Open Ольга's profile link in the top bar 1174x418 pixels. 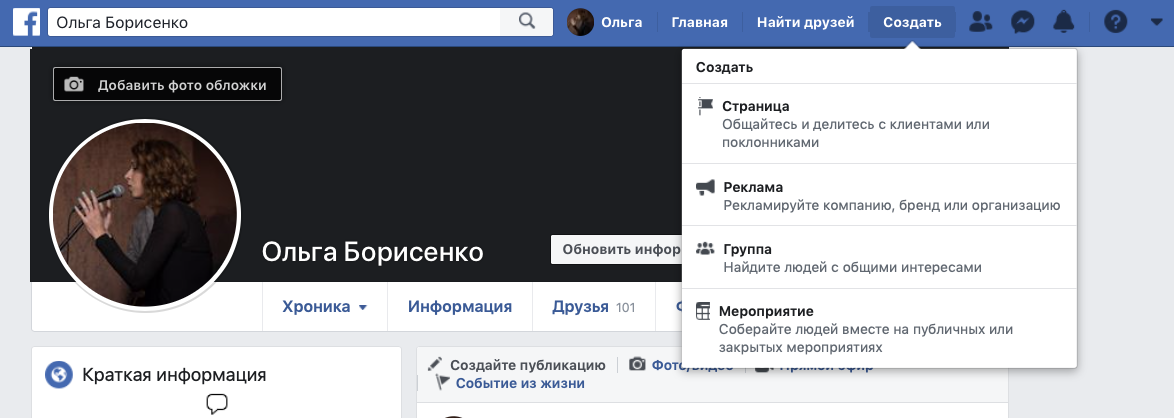[x=621, y=22]
